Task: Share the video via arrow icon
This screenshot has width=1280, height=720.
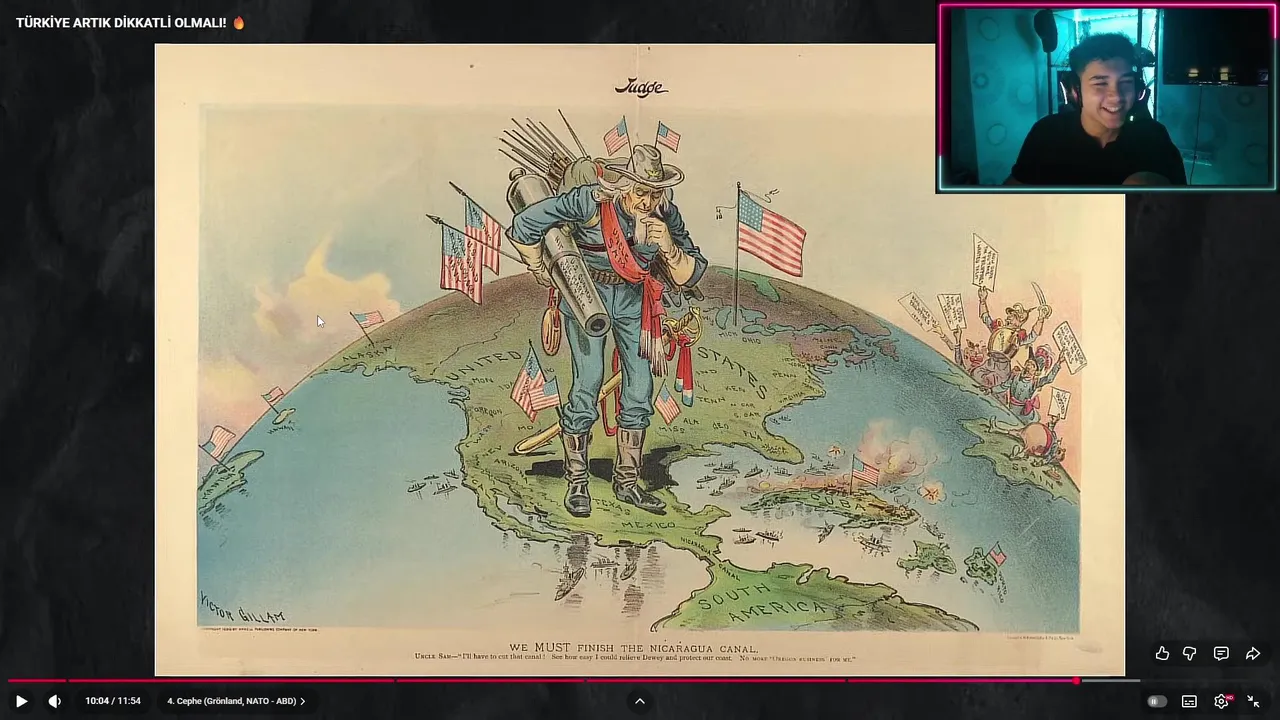Action: tap(1252, 653)
